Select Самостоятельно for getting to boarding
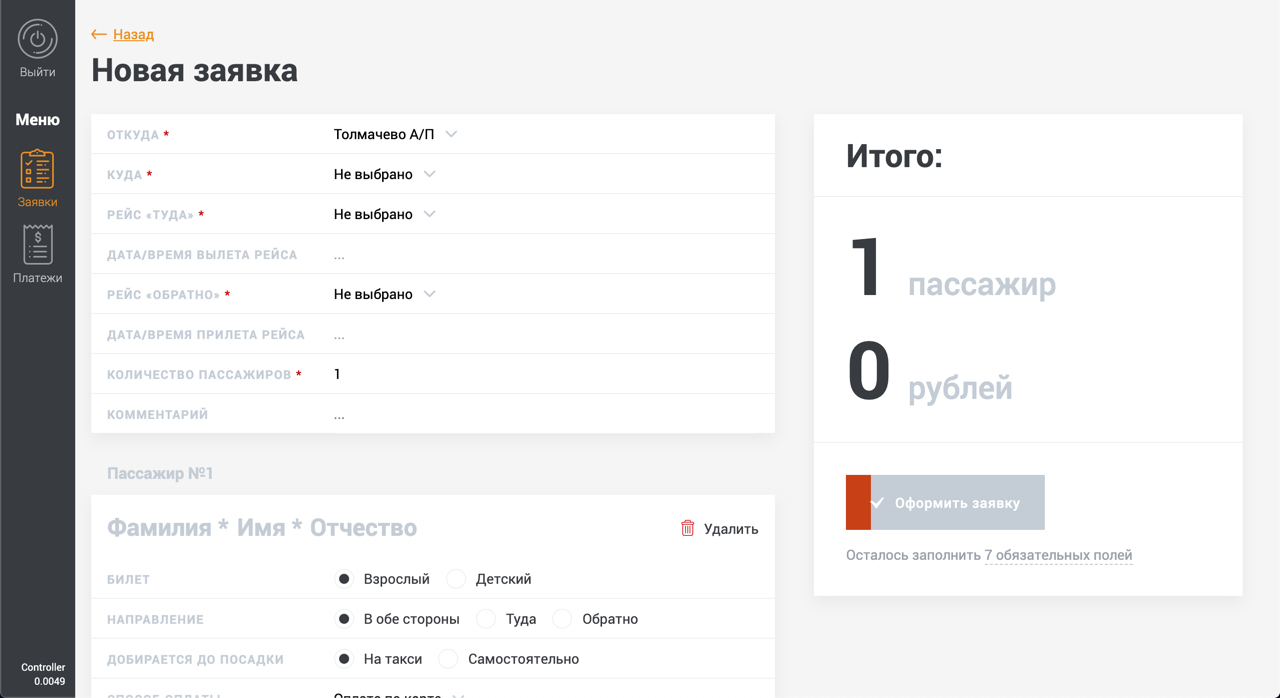The height and width of the screenshot is (698, 1280). tap(449, 659)
